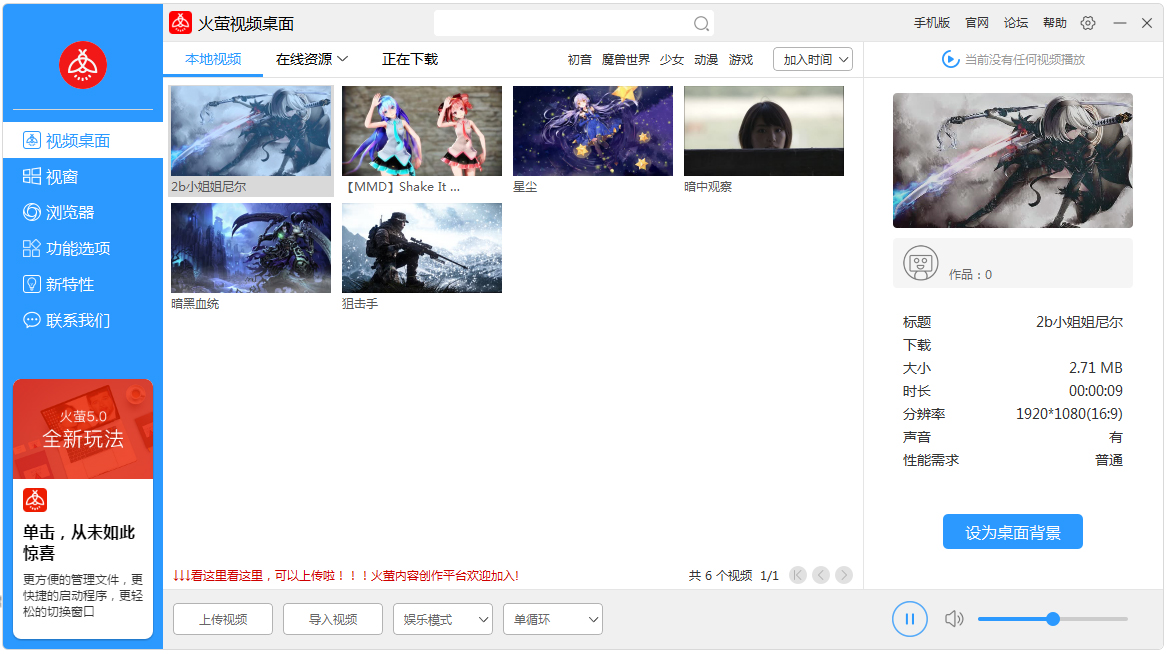
Task: Open the 加入时间 sort dropdown
Action: click(812, 59)
